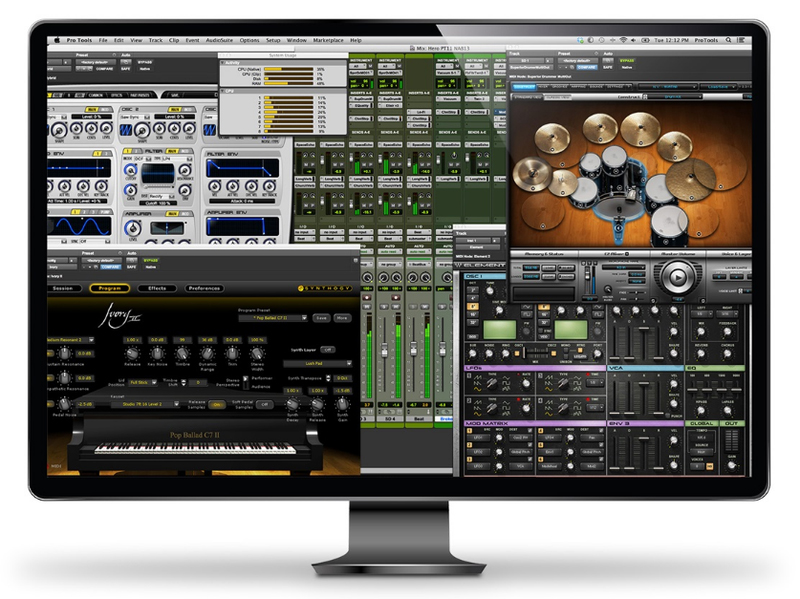Open the Ivory Program Preset dropdown

[273, 318]
